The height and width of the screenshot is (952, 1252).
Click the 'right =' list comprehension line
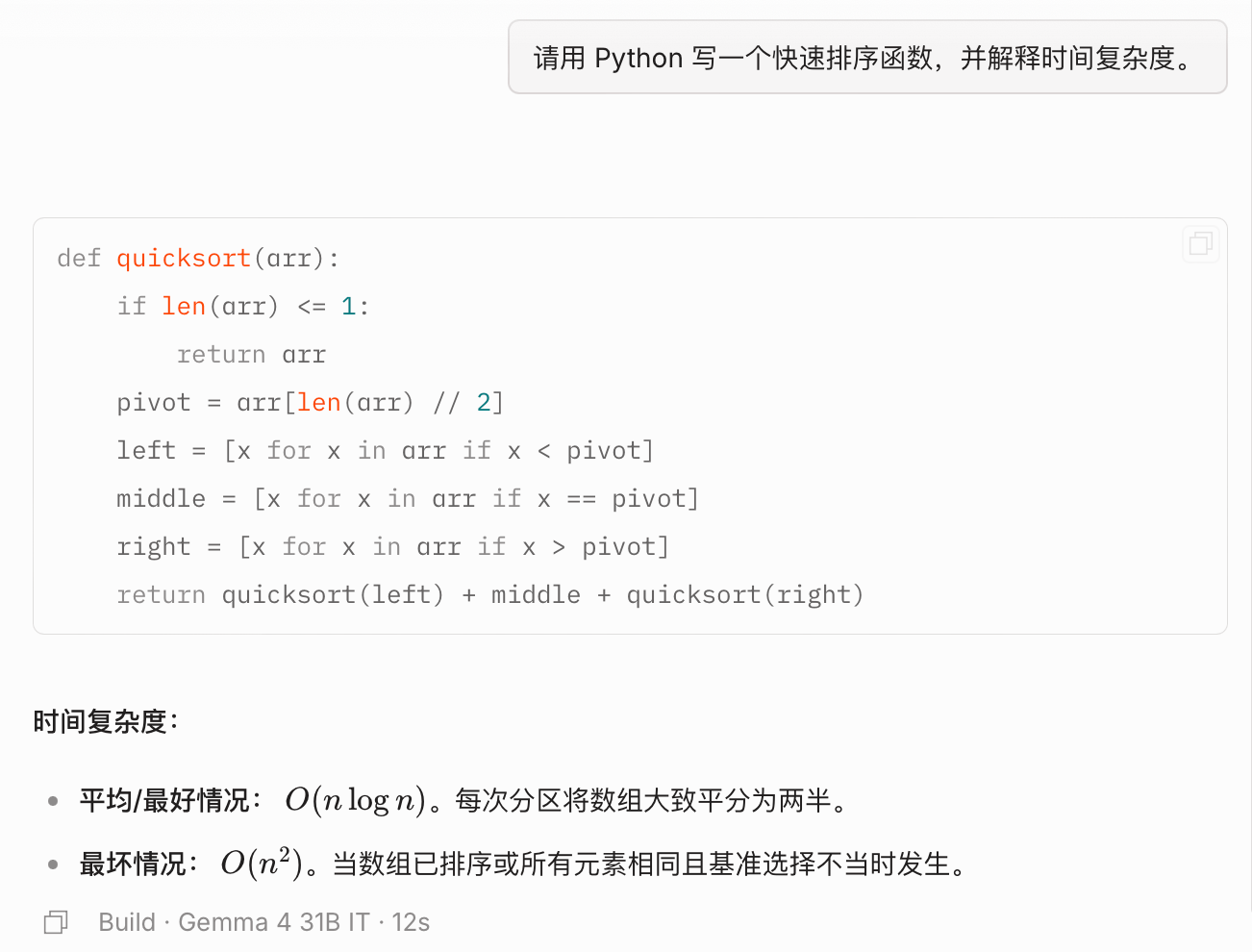(392, 547)
